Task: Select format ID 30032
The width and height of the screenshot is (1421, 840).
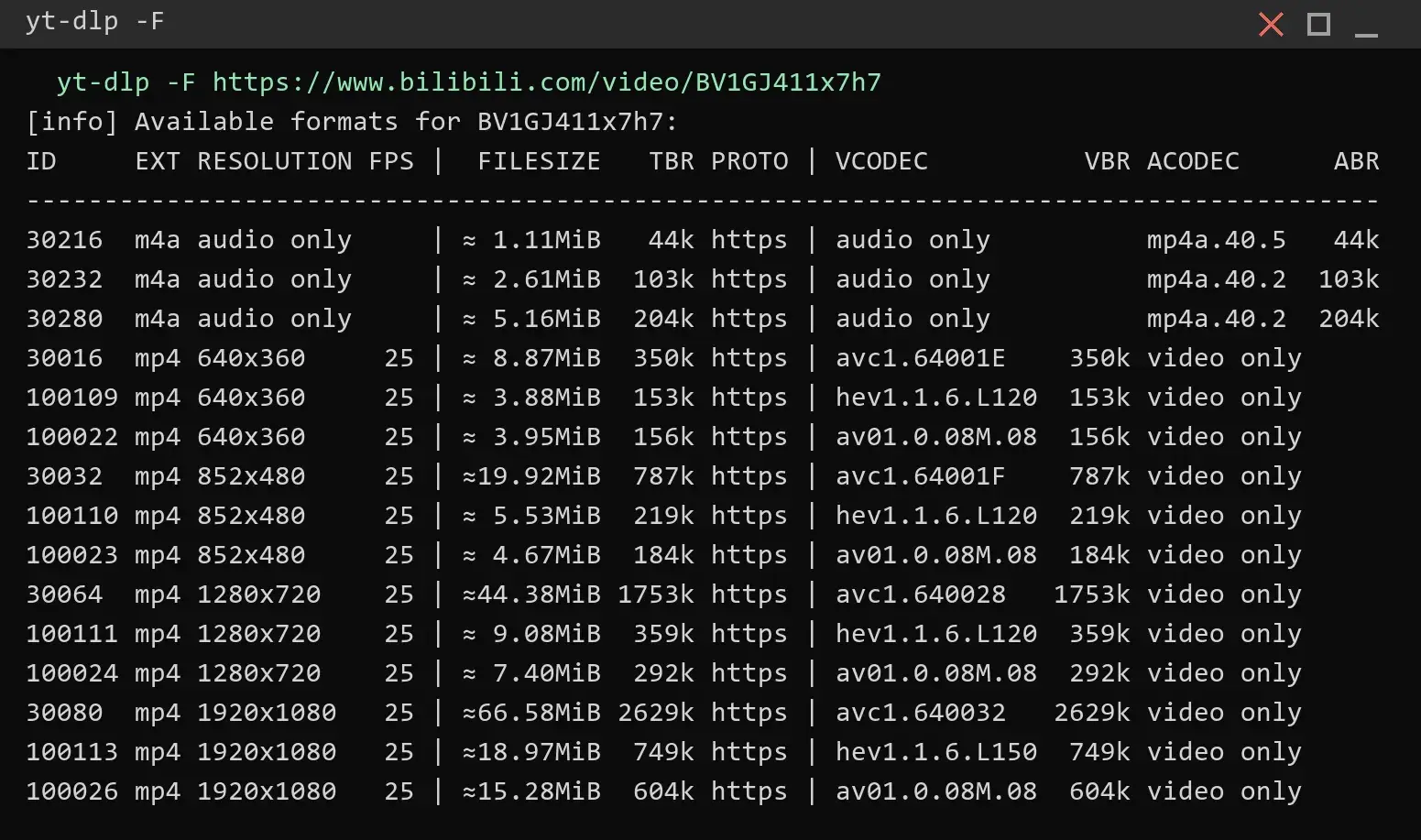Action: 64,476
